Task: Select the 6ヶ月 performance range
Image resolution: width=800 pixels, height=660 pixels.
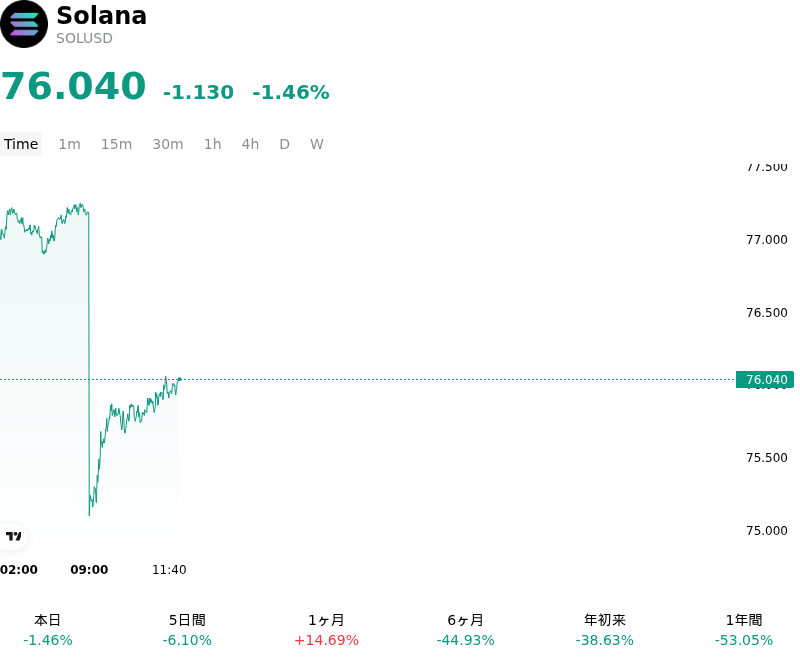Action: coord(465,630)
